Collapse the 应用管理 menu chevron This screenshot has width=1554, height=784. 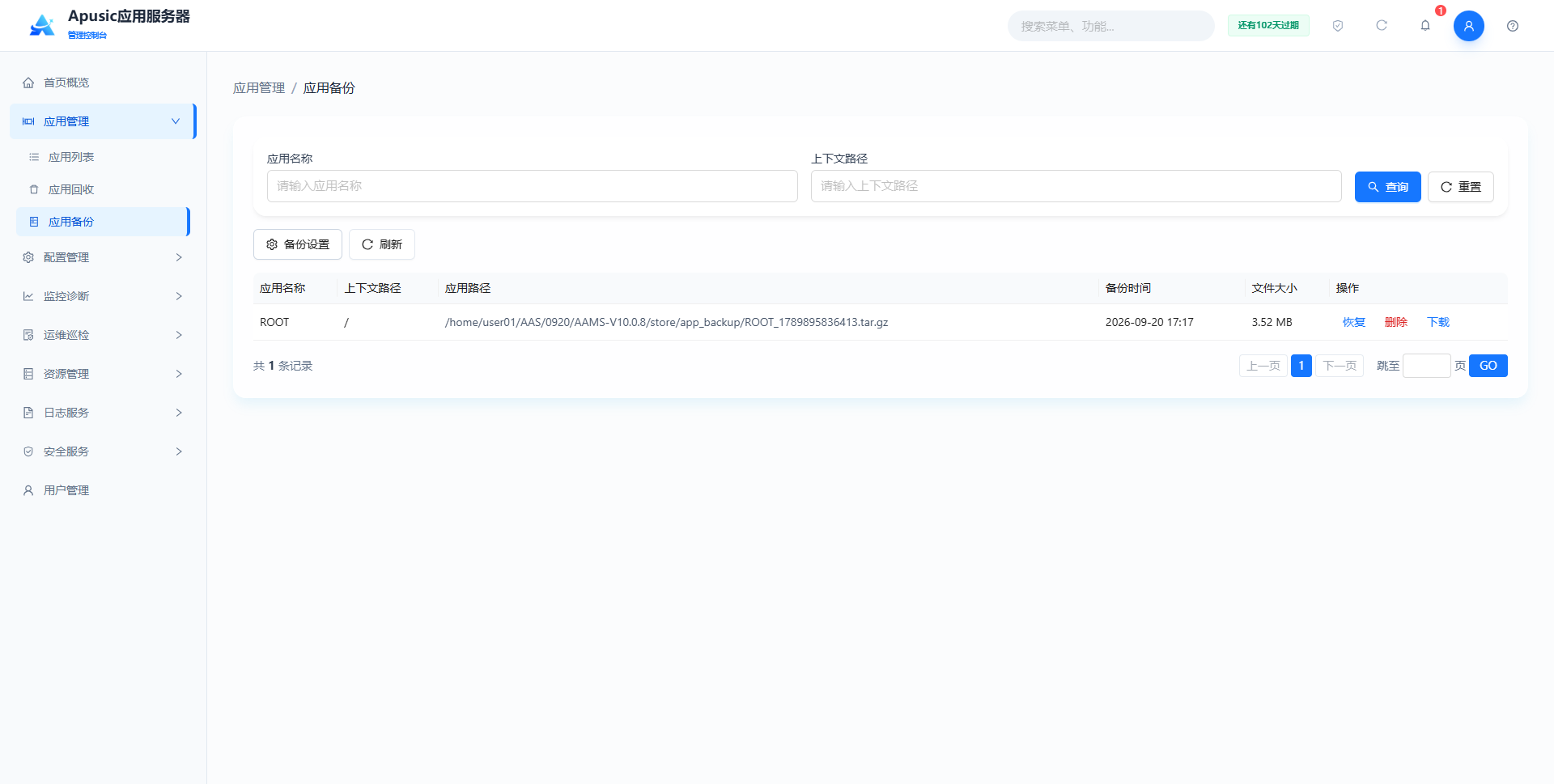(176, 121)
